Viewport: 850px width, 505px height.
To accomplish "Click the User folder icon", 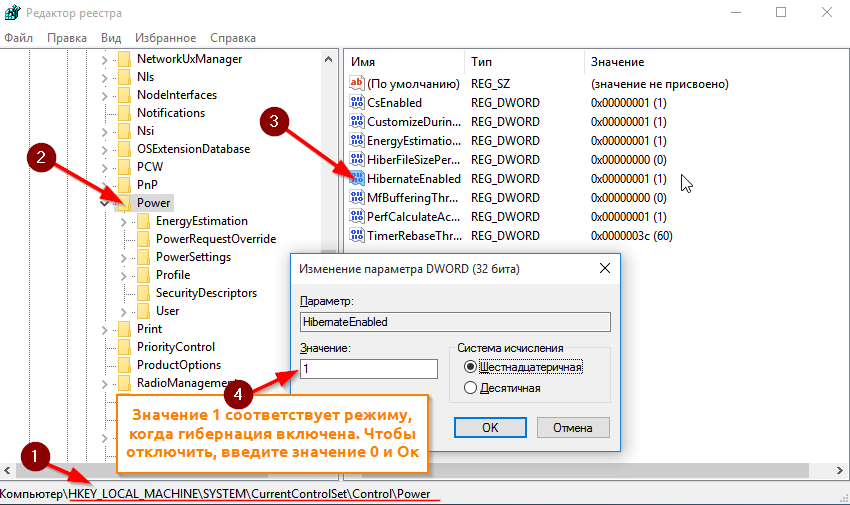I will tap(144, 310).
